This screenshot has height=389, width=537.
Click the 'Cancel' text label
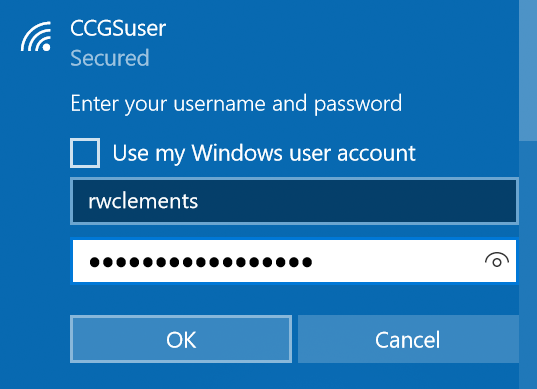(408, 340)
